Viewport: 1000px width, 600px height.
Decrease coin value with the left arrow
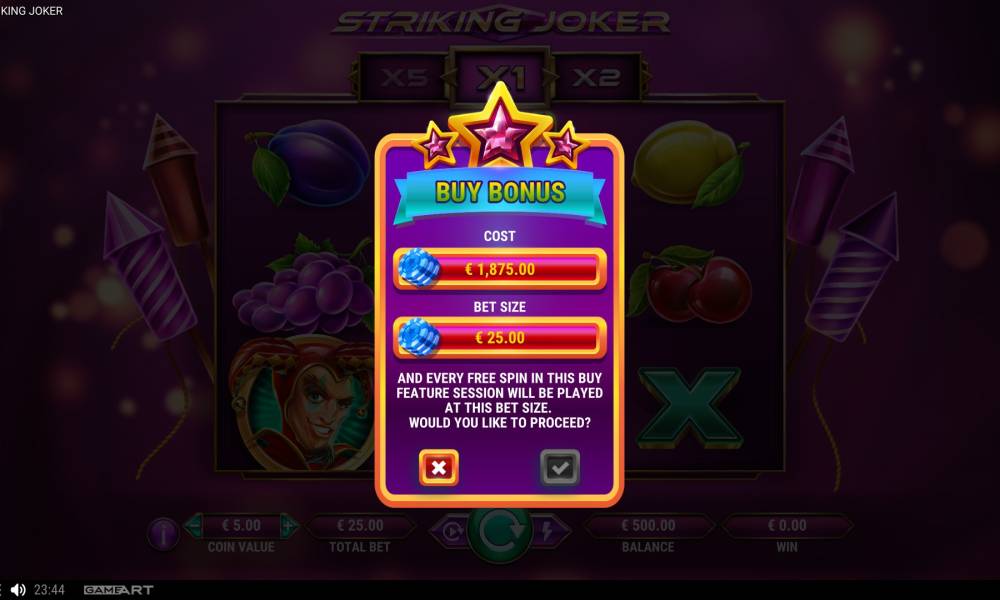pyautogui.click(x=194, y=526)
